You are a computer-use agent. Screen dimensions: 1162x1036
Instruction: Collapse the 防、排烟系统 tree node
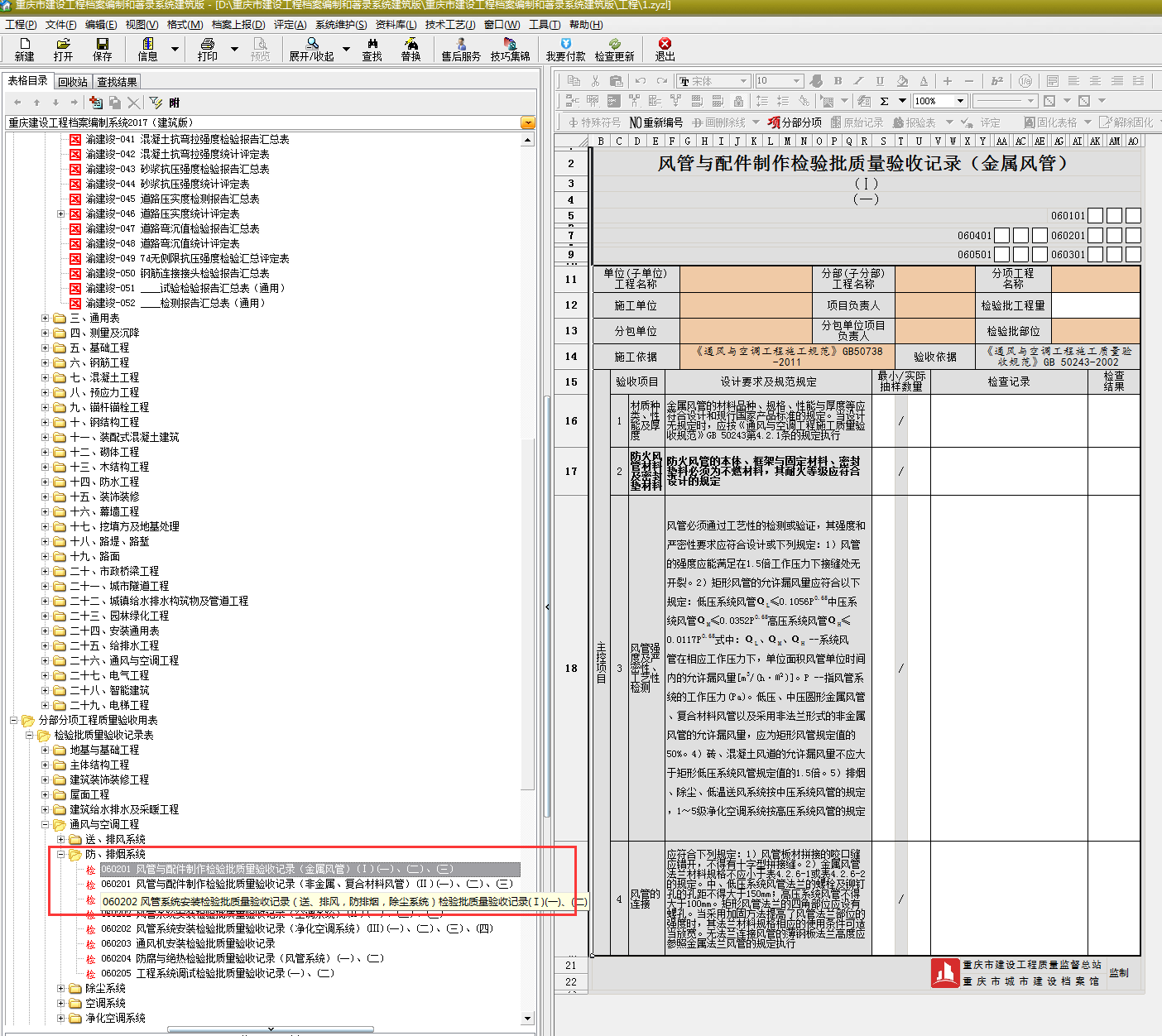[x=60, y=854]
